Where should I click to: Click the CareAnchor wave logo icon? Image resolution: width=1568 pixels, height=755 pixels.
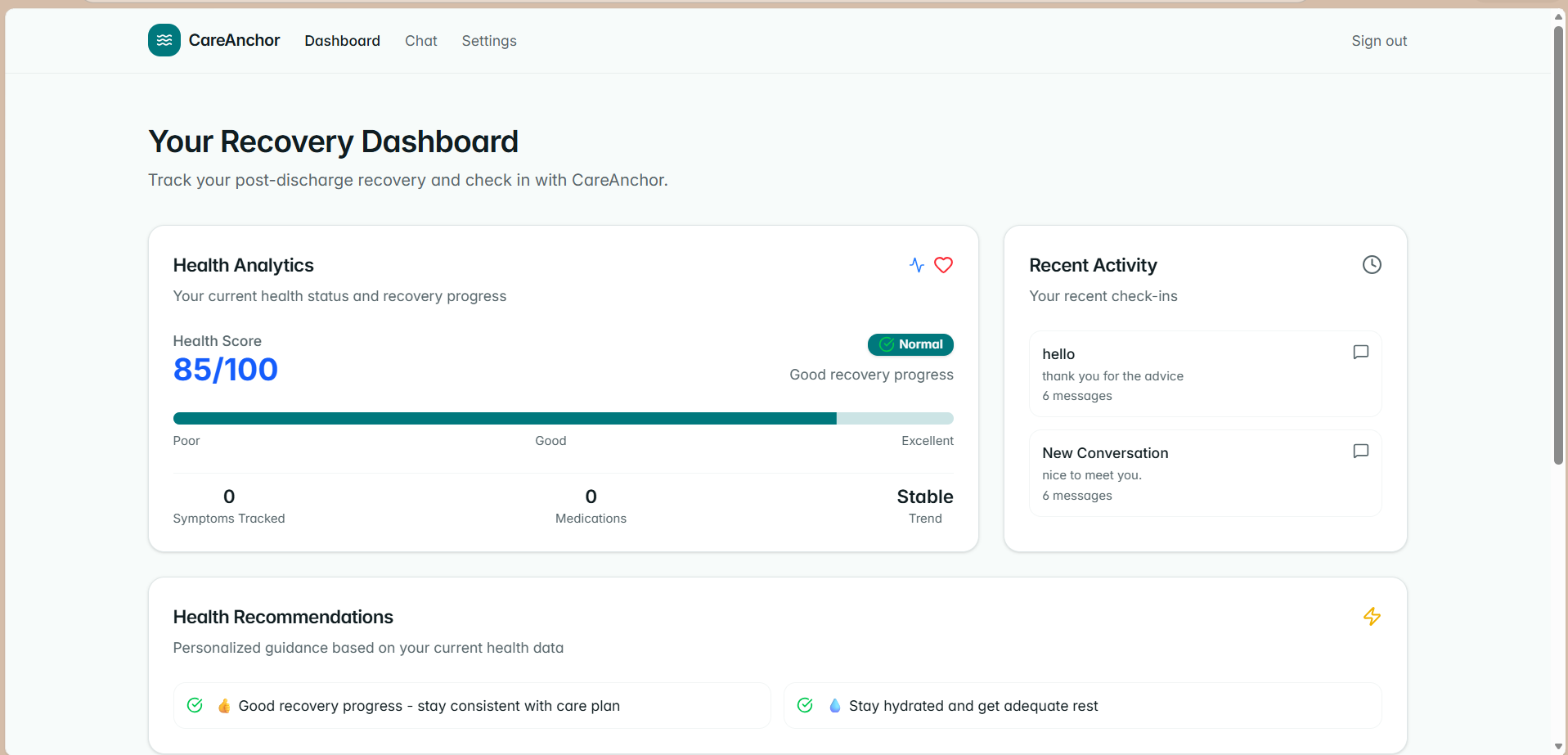[164, 40]
